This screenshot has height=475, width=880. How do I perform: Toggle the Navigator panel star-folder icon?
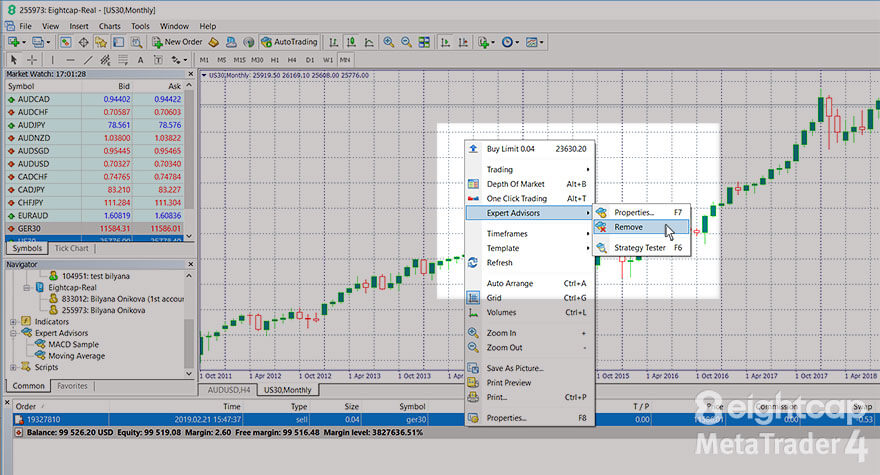[x=101, y=42]
